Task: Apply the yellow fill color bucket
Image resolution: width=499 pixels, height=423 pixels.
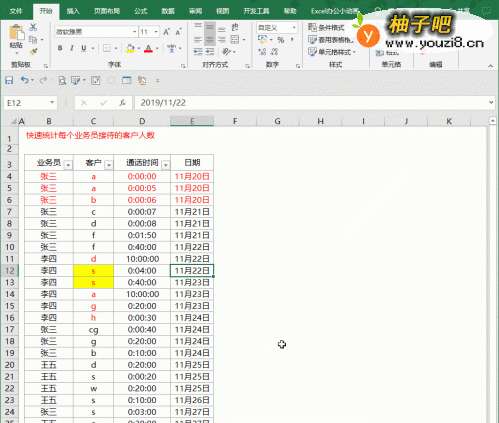Action: point(130,49)
